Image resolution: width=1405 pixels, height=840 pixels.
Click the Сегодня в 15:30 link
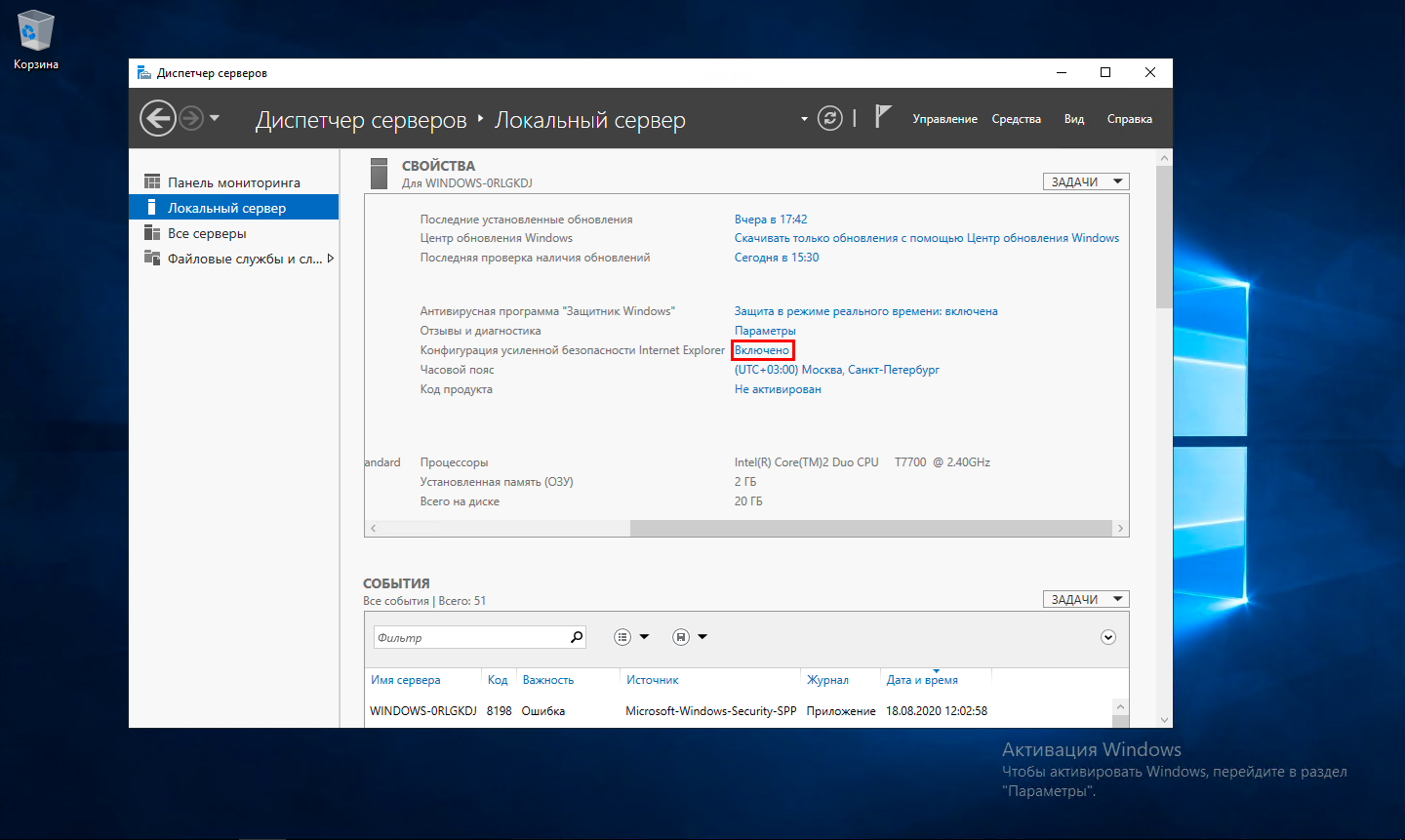point(777,258)
